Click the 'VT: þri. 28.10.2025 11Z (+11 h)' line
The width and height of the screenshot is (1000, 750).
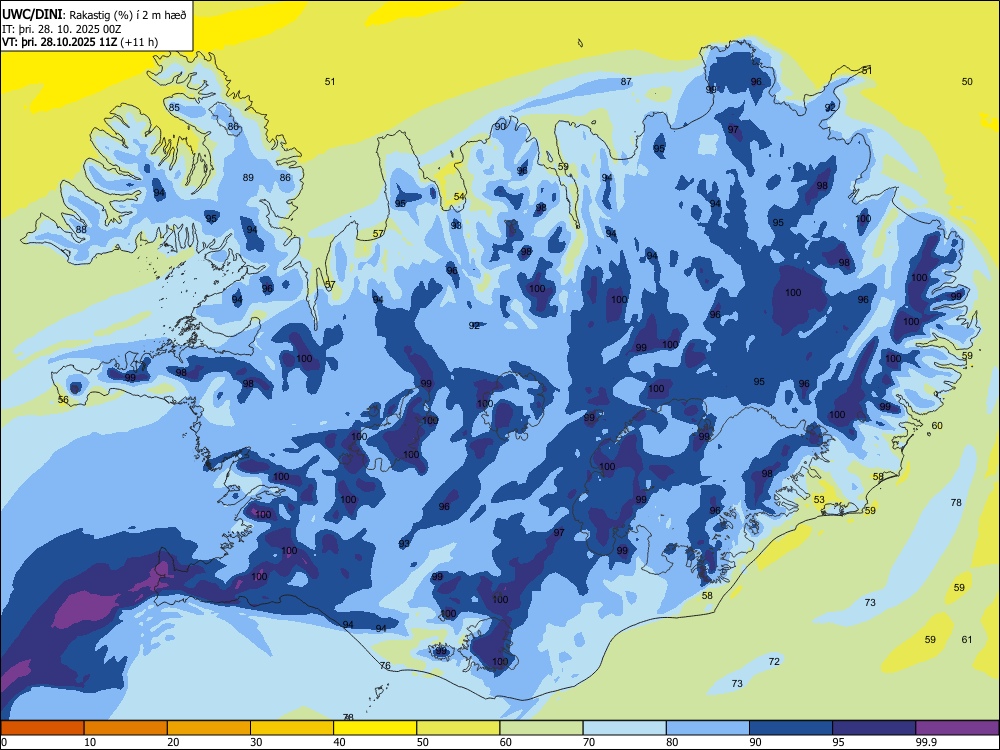(x=80, y=42)
